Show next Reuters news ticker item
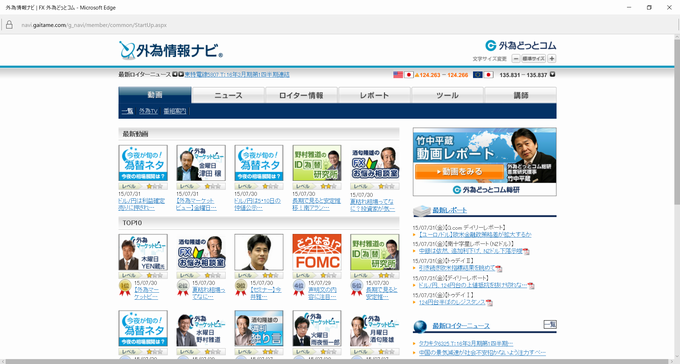The height and width of the screenshot is (364, 680). pos(181,75)
